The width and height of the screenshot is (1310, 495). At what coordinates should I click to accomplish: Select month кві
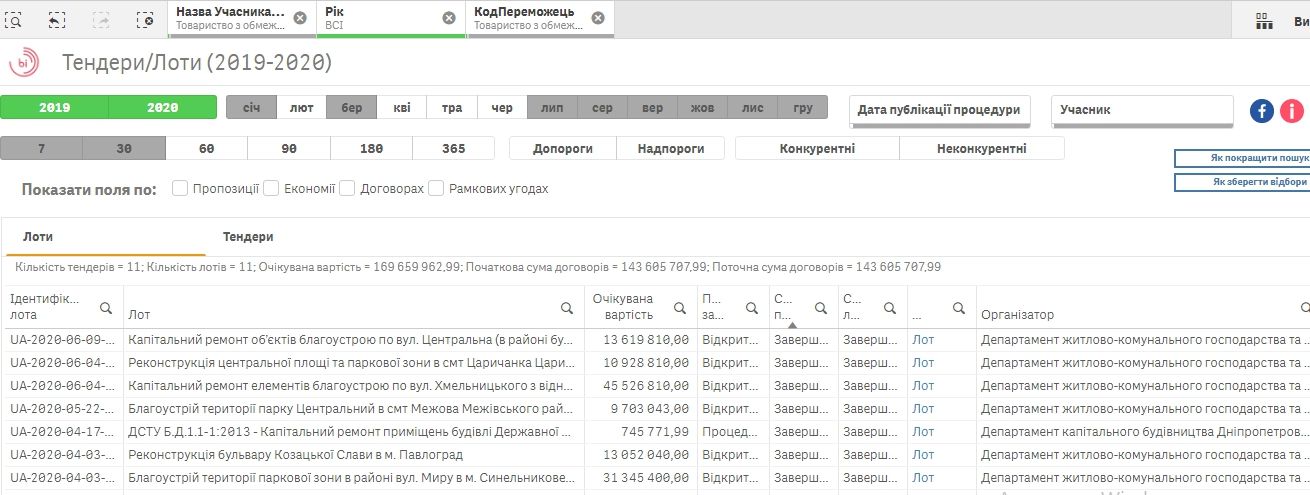(401, 107)
